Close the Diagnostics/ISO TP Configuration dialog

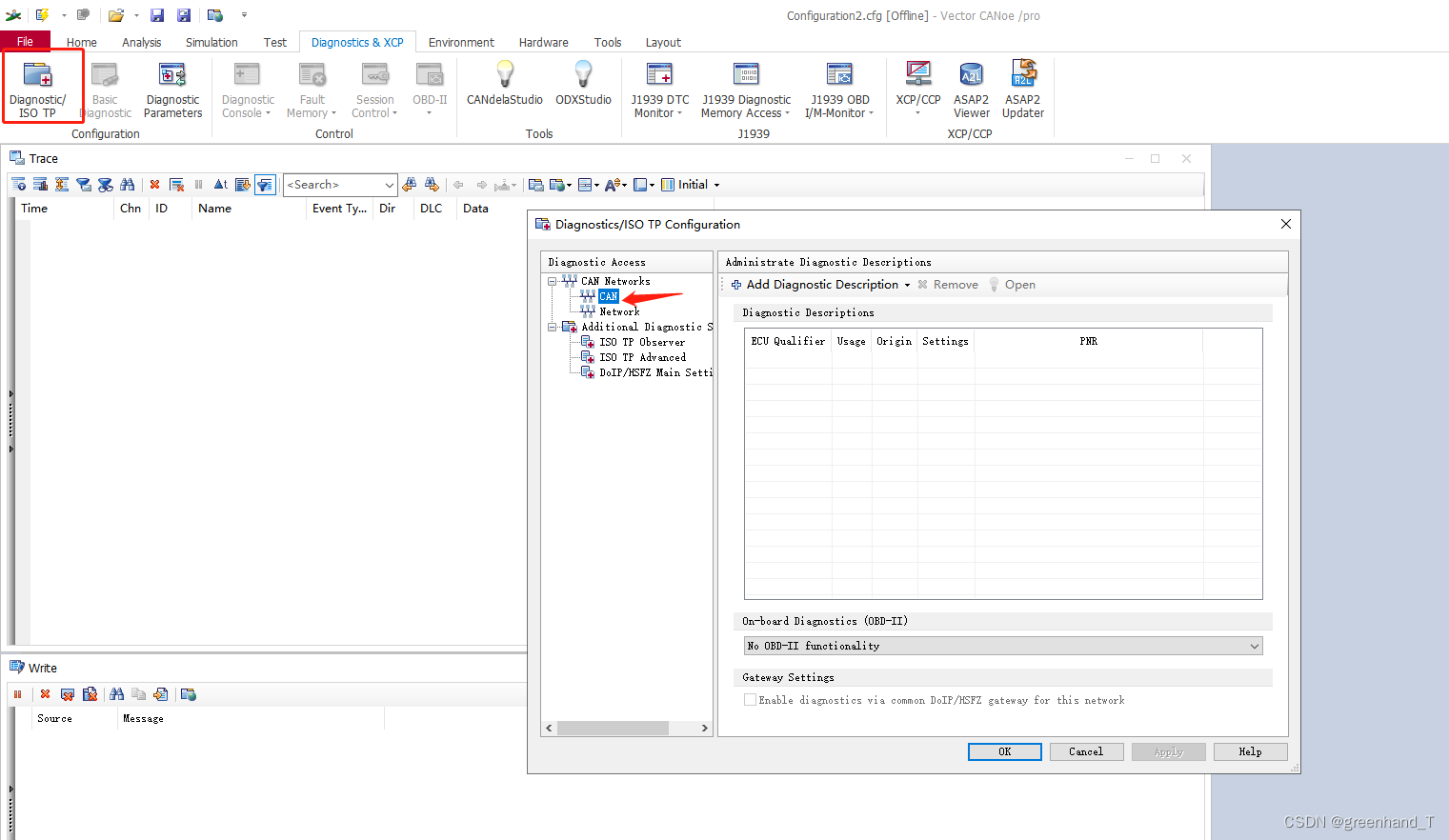pyautogui.click(x=1286, y=224)
